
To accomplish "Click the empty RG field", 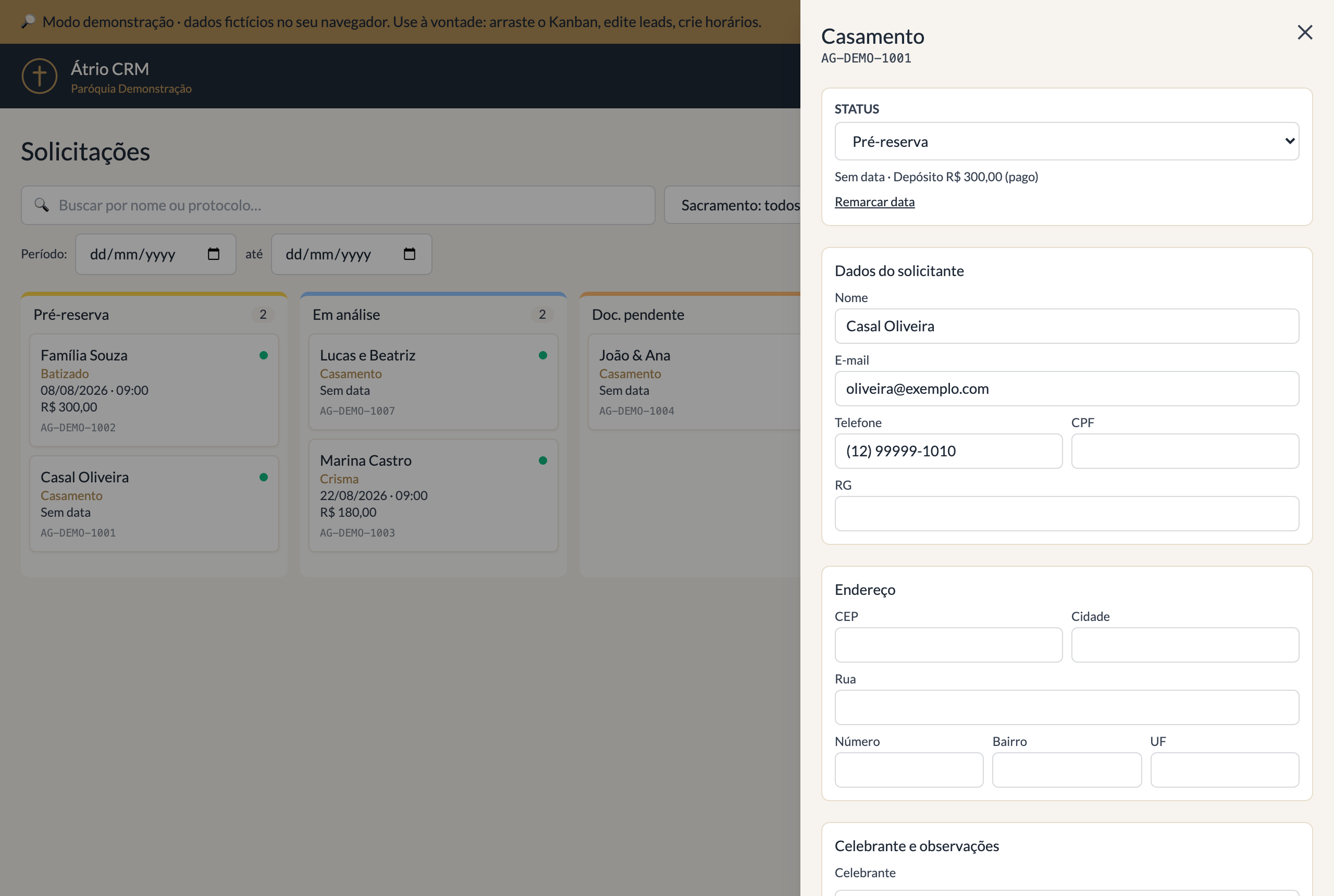I will tap(1067, 513).
